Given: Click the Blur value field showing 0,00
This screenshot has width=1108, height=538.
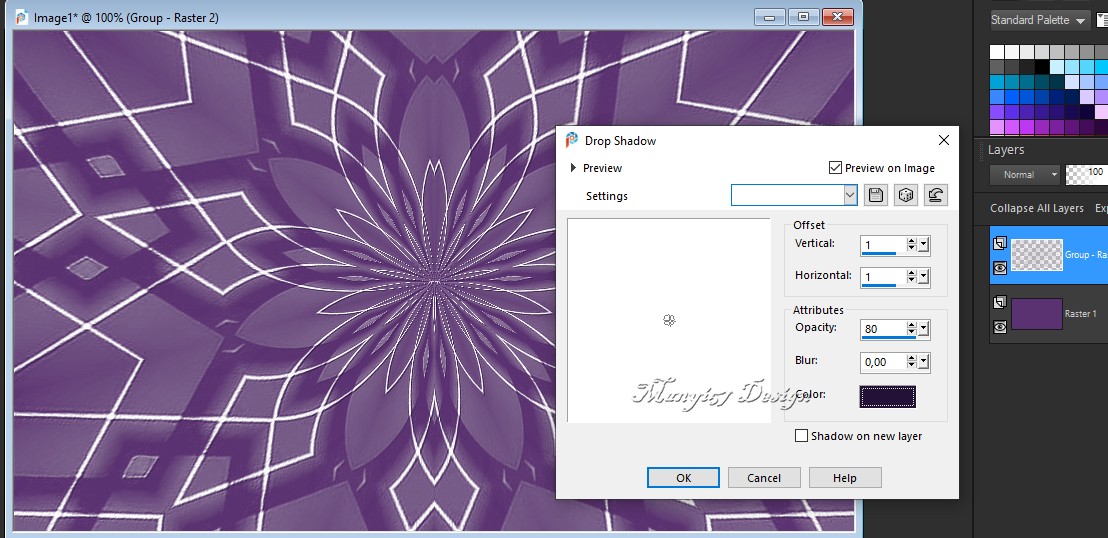Looking at the screenshot, I should click(883, 362).
